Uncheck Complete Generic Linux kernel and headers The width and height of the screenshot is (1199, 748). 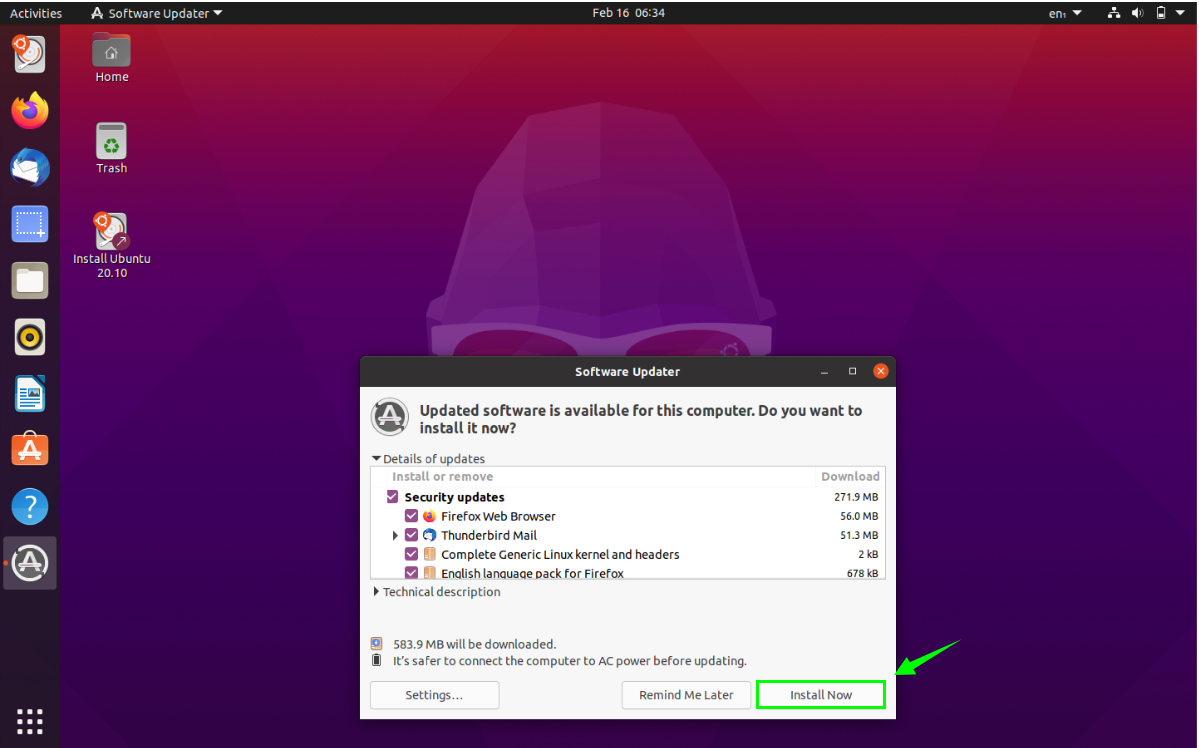pyautogui.click(x=411, y=554)
